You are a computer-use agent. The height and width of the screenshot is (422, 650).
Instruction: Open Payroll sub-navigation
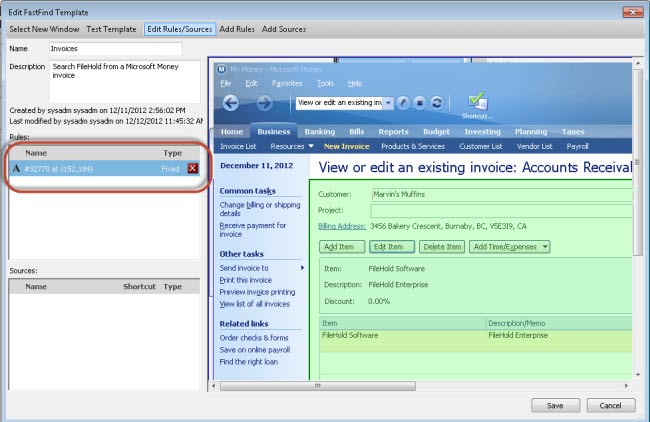(577, 146)
